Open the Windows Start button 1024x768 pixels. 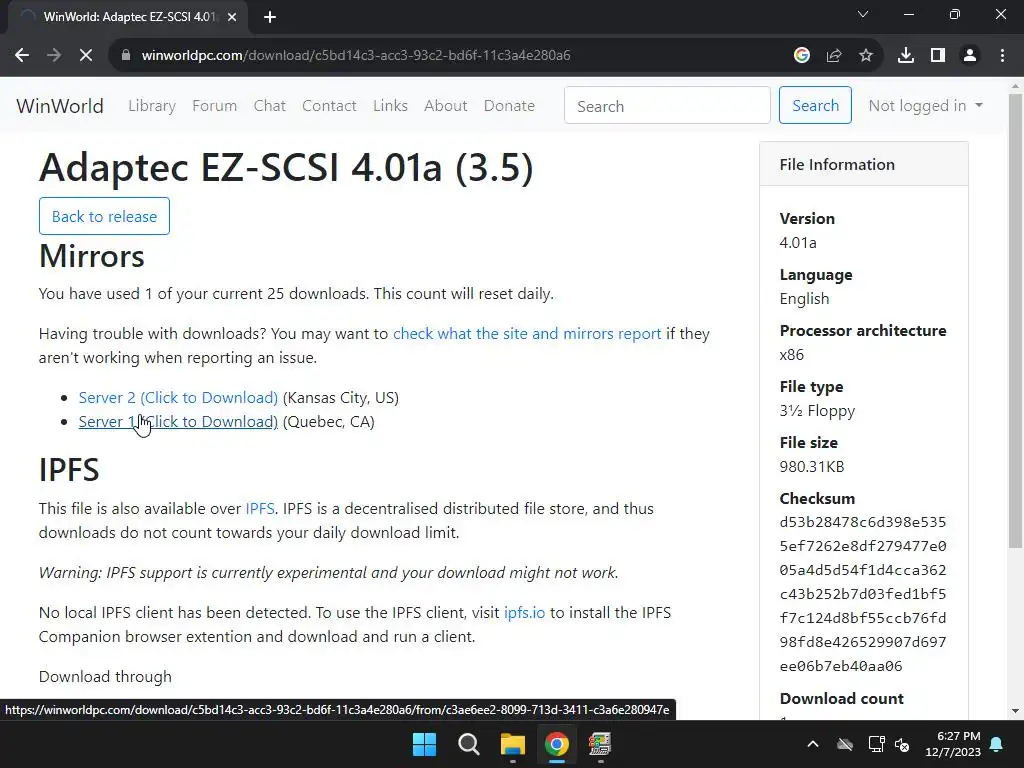click(424, 744)
